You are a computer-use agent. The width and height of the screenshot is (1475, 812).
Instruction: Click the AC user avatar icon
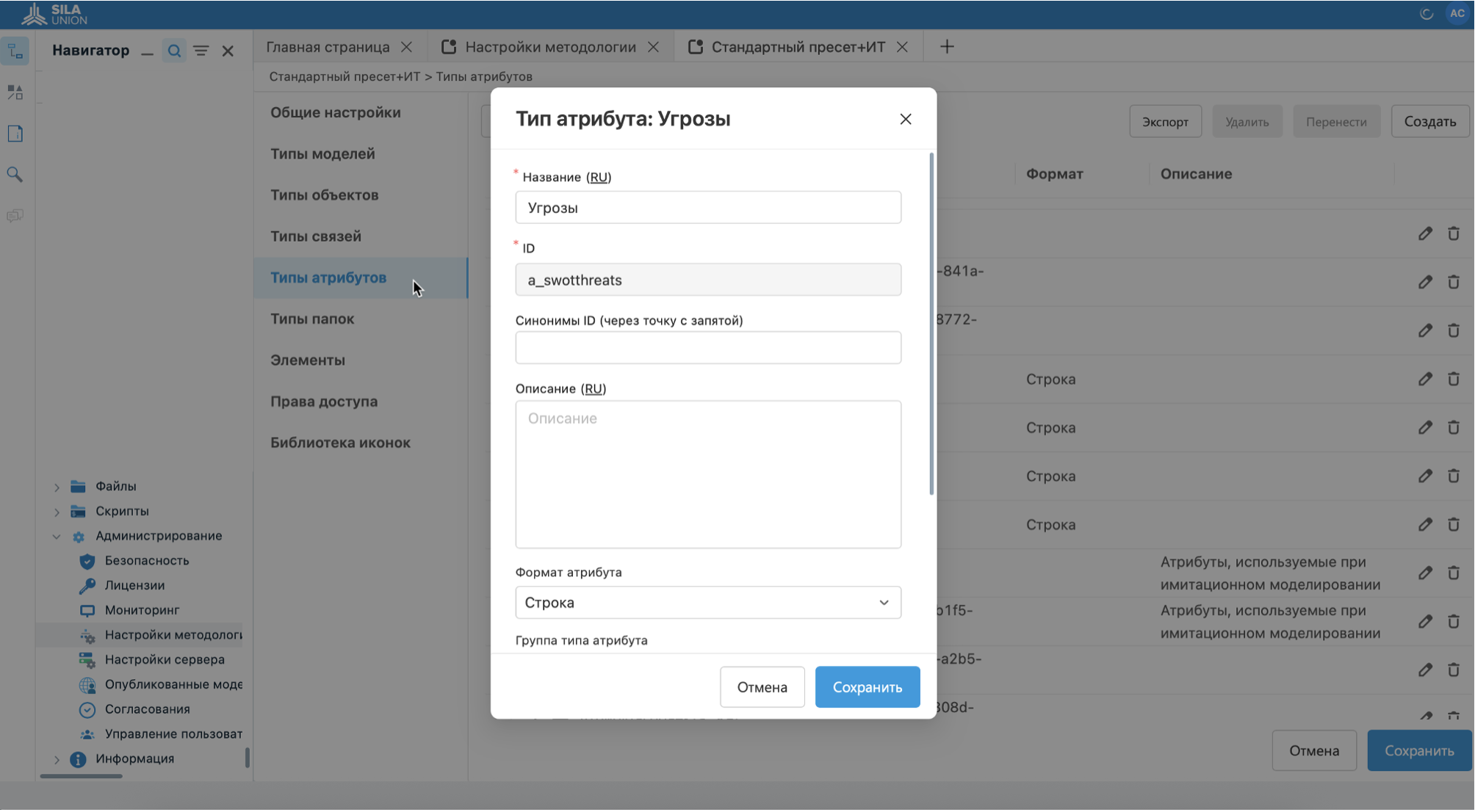[1457, 13]
